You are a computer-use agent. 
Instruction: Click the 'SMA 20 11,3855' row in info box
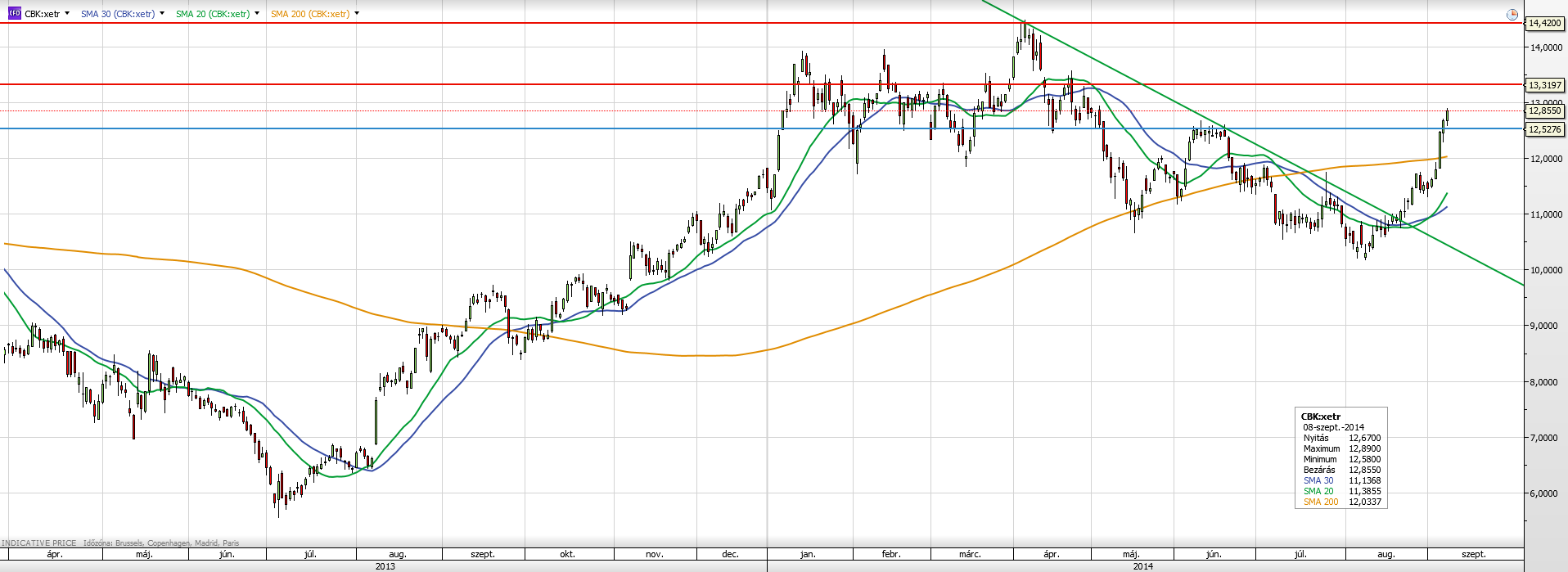click(x=1341, y=491)
